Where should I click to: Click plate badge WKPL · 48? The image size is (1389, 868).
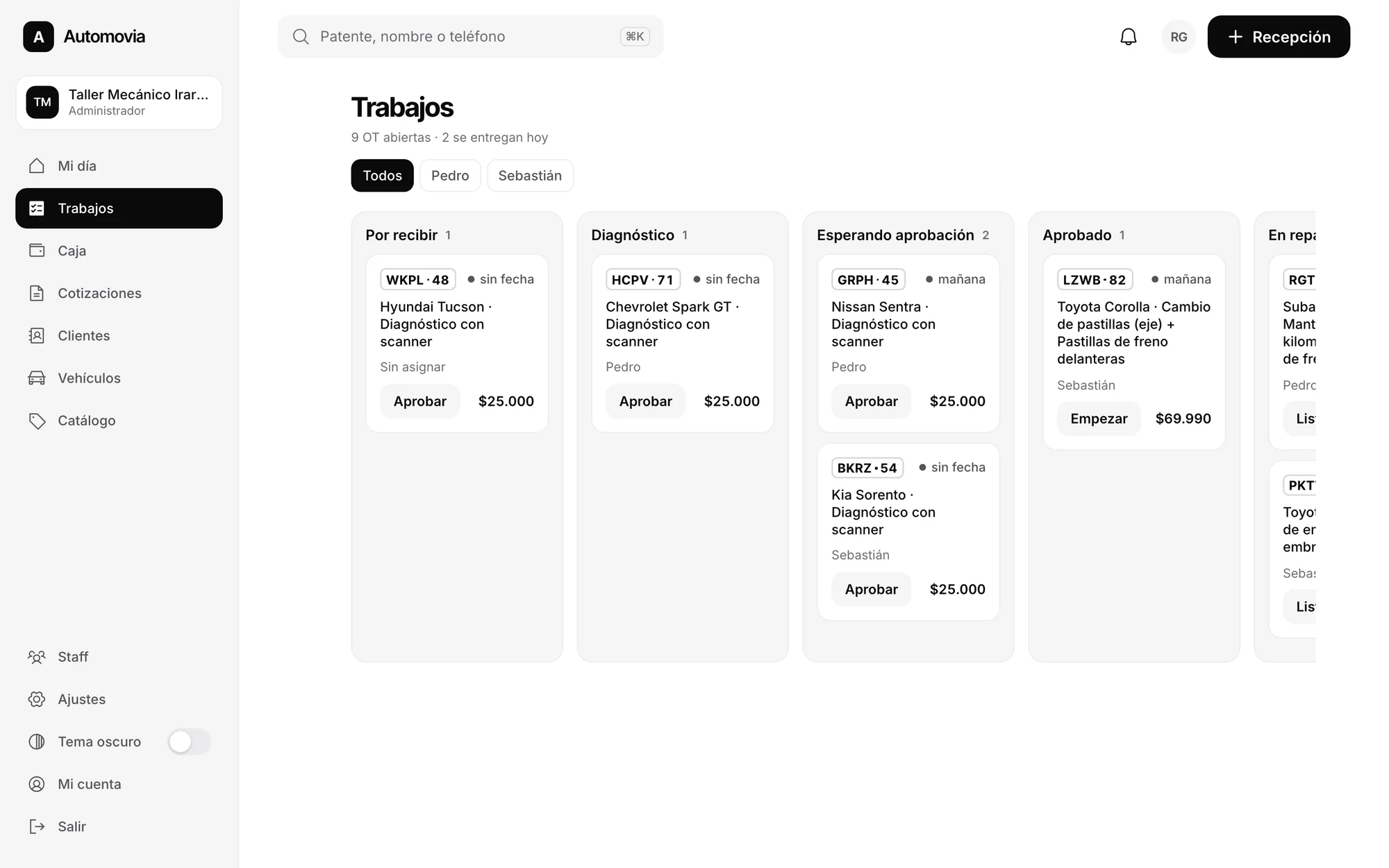tap(417, 280)
